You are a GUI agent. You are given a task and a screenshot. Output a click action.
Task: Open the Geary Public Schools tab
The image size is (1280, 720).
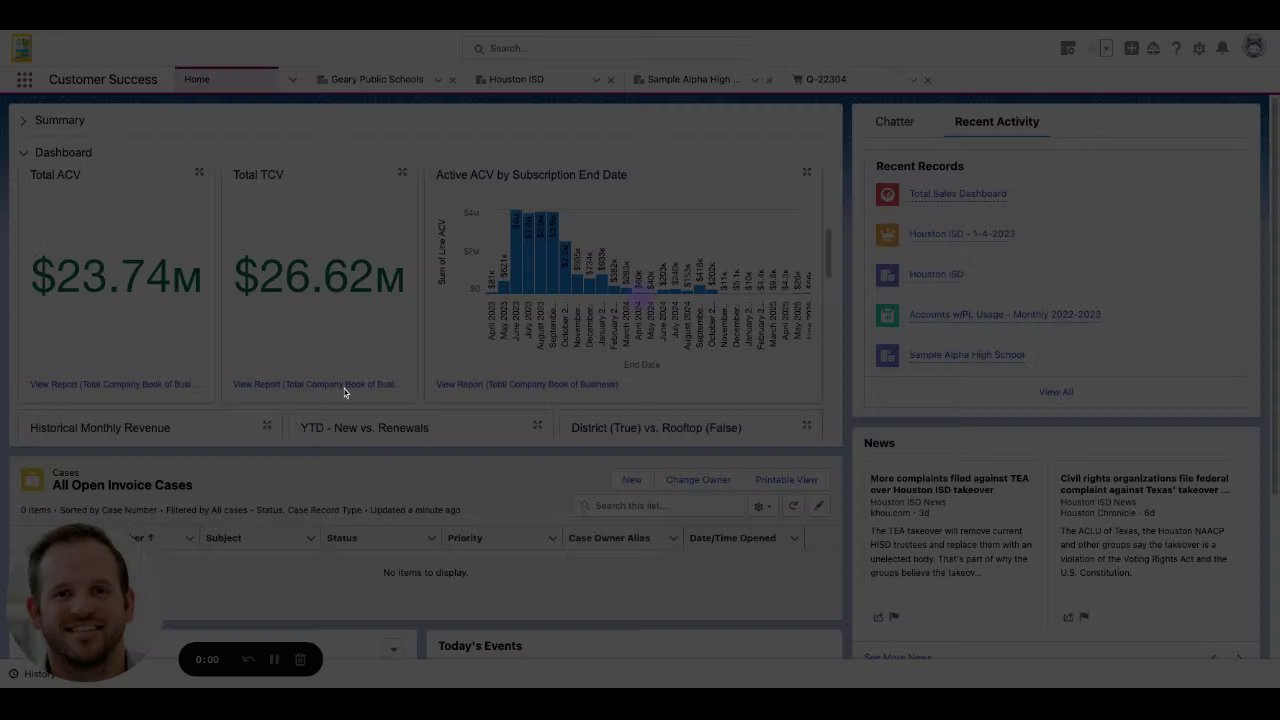click(x=377, y=79)
